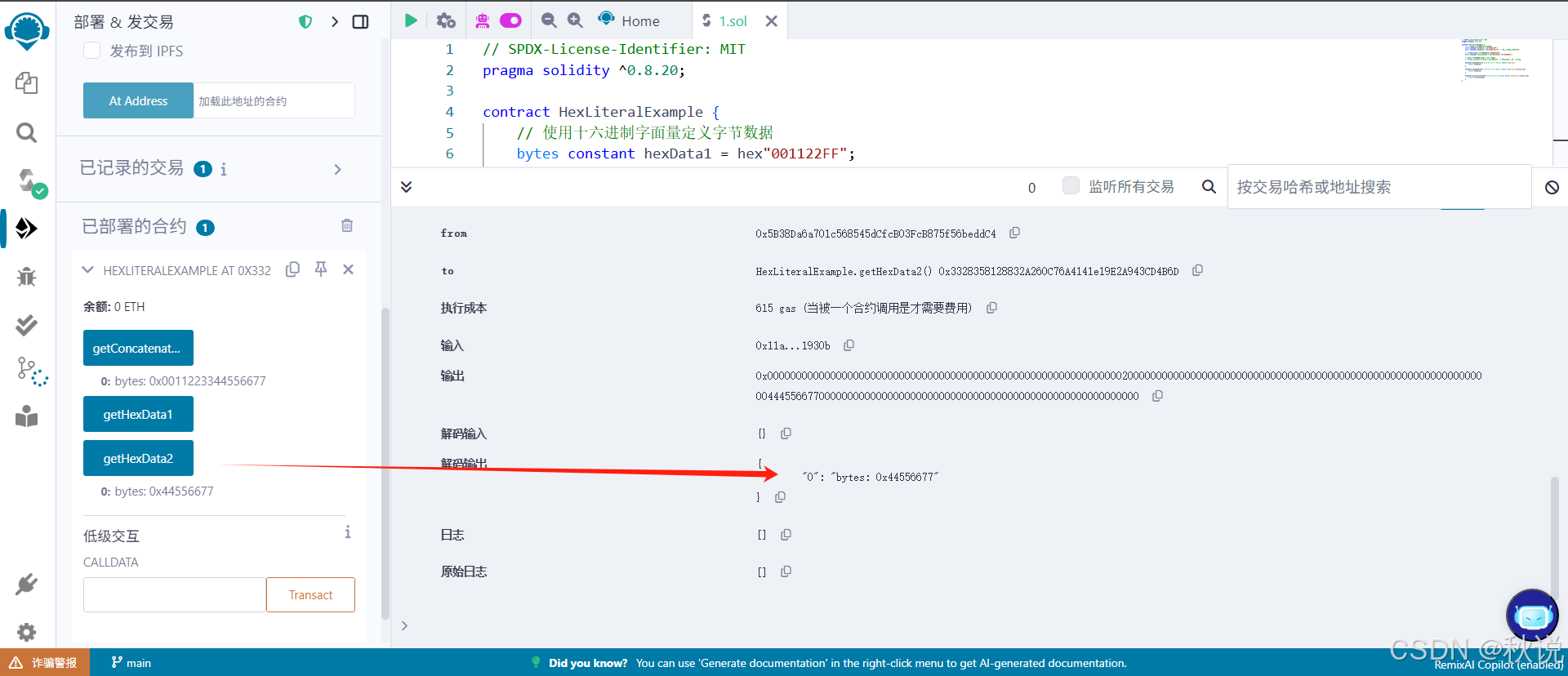Focus the load contract address field
The width and height of the screenshot is (1568, 676).
pyautogui.click(x=274, y=100)
